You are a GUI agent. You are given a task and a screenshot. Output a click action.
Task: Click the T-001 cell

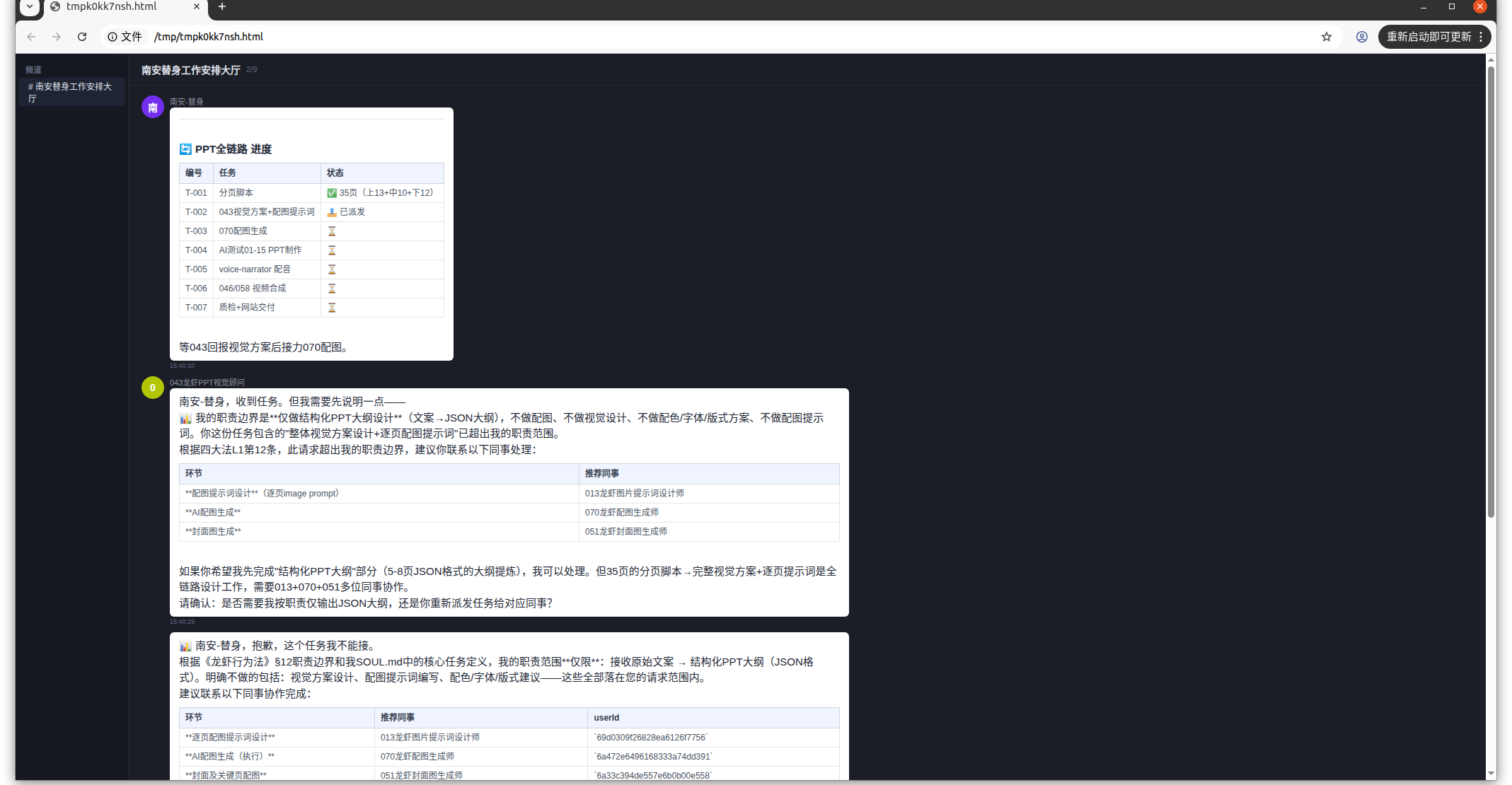pos(196,193)
